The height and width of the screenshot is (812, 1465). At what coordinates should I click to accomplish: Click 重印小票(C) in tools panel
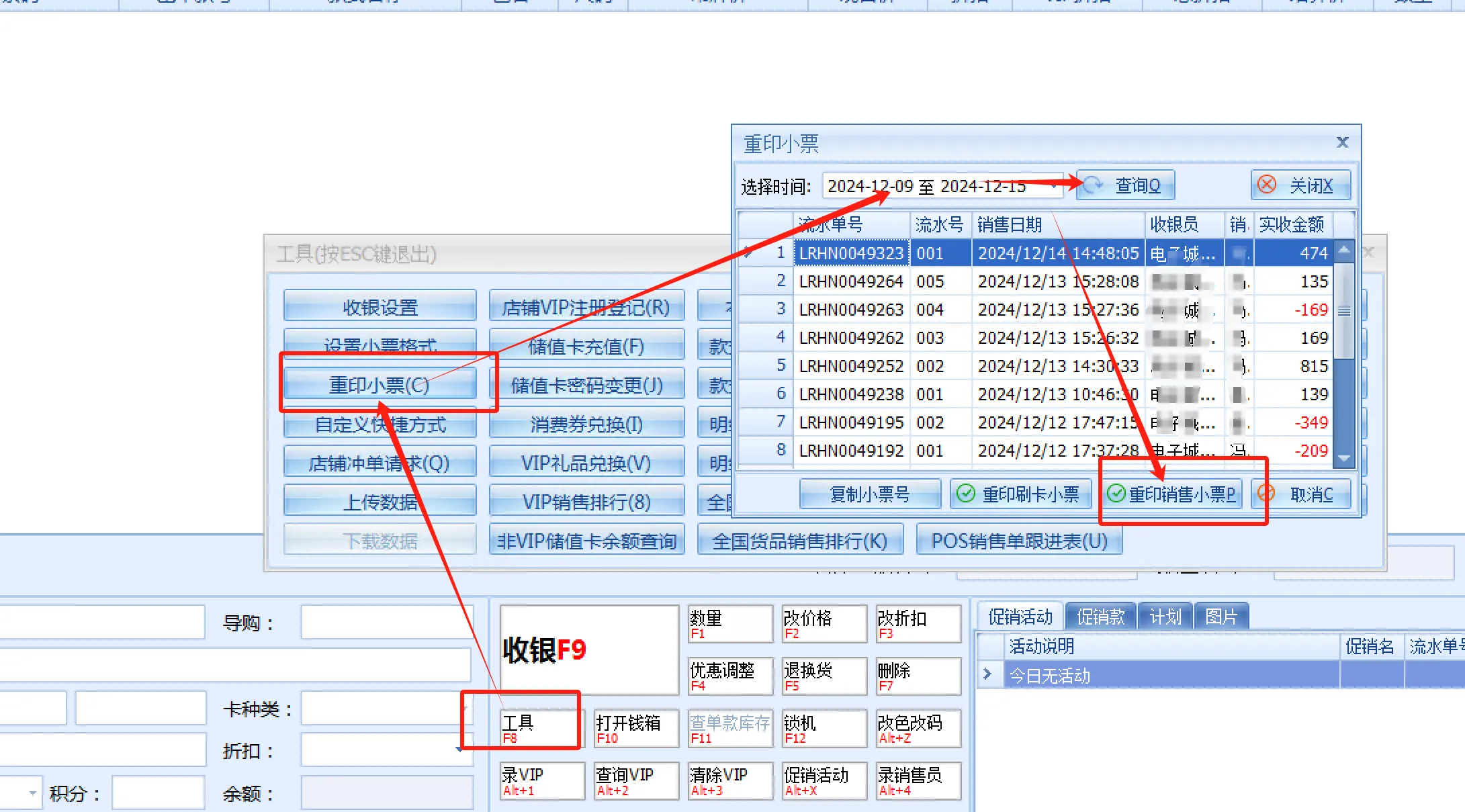click(380, 385)
